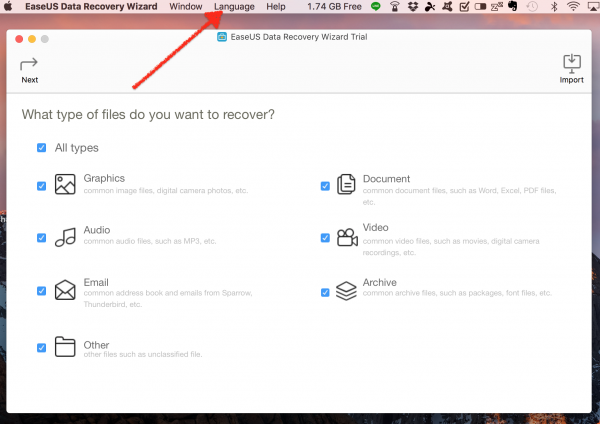Uncheck the All types checkbox
This screenshot has height=424, width=600.
41,148
